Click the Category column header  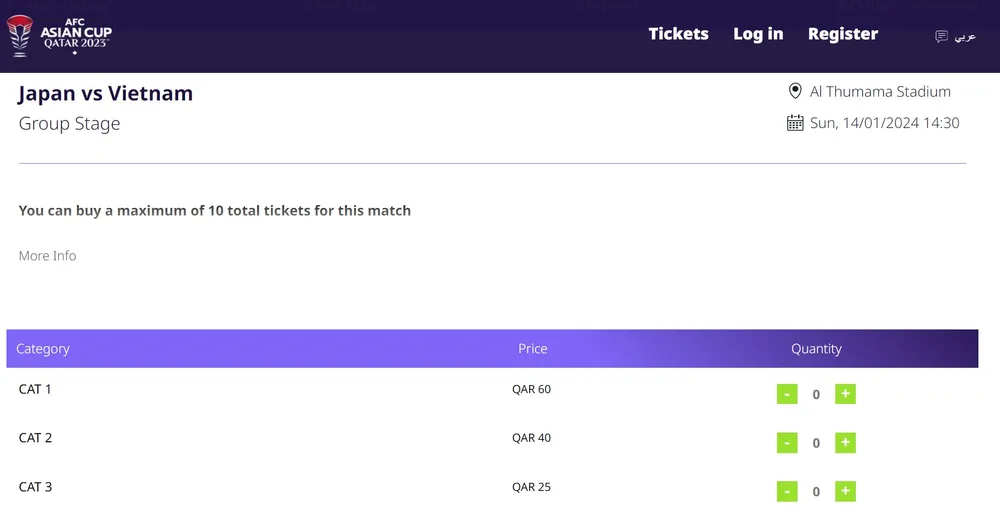tap(43, 349)
